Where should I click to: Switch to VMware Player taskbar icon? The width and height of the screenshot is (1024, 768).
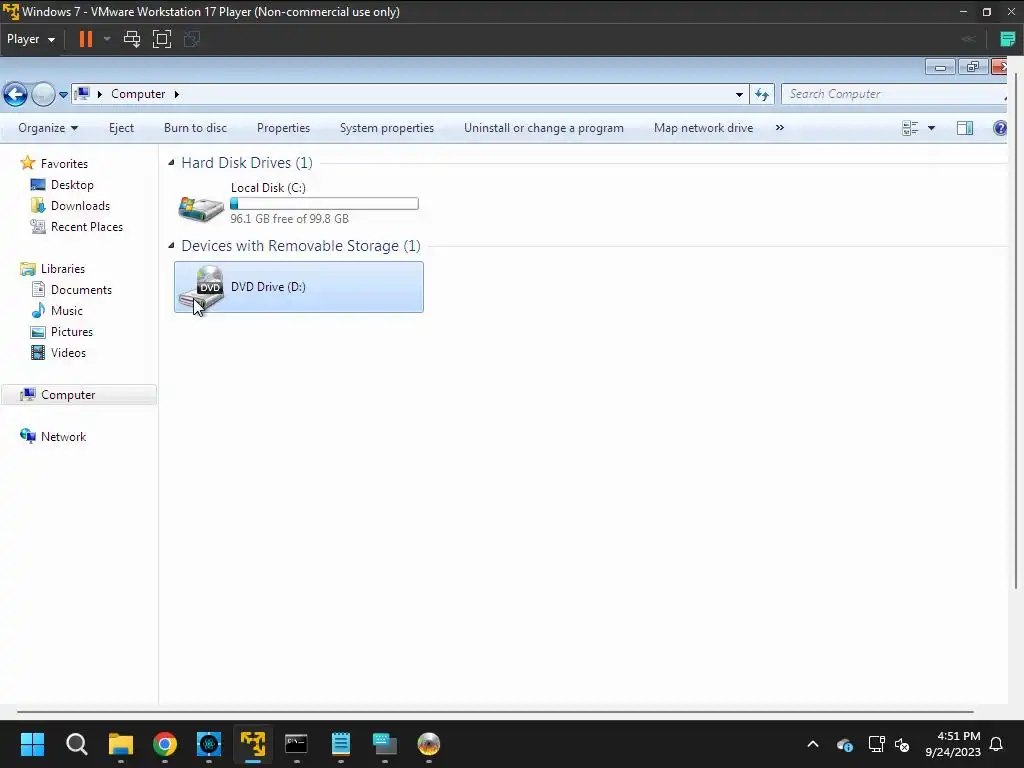click(253, 744)
